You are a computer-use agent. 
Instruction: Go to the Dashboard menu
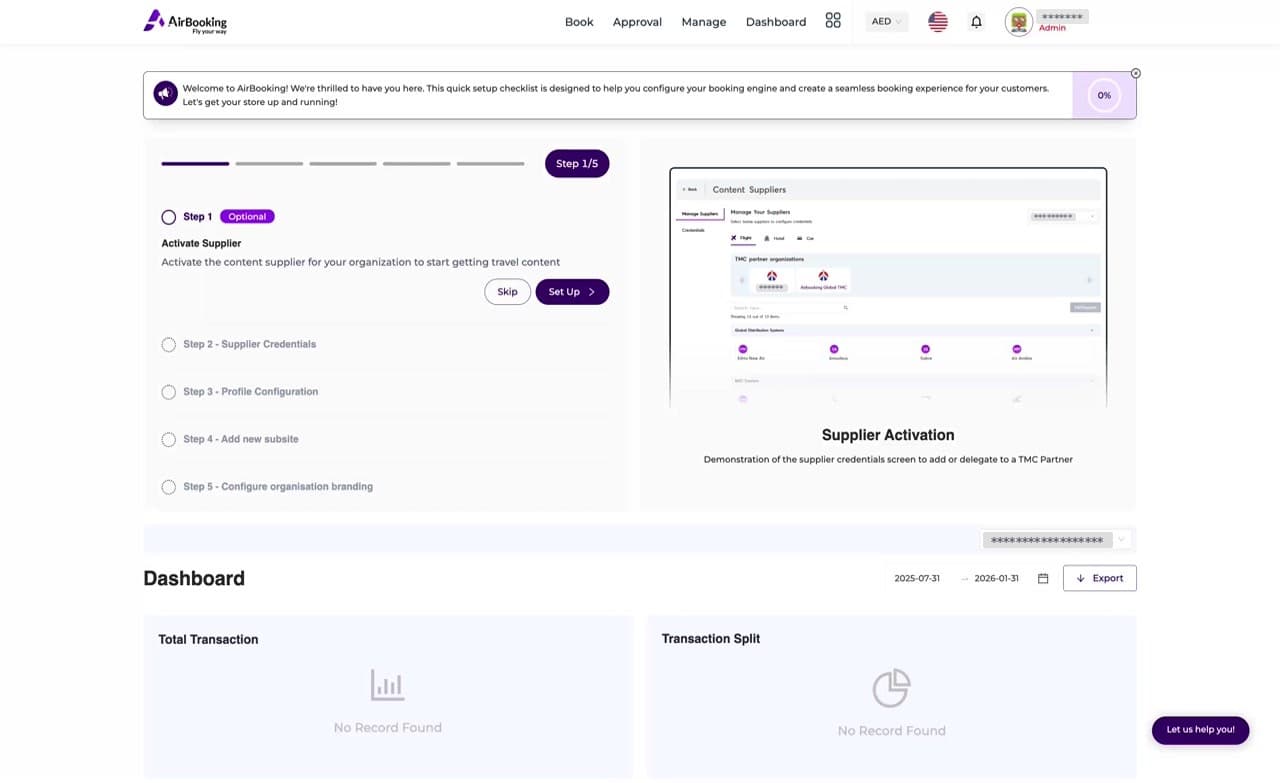776,22
